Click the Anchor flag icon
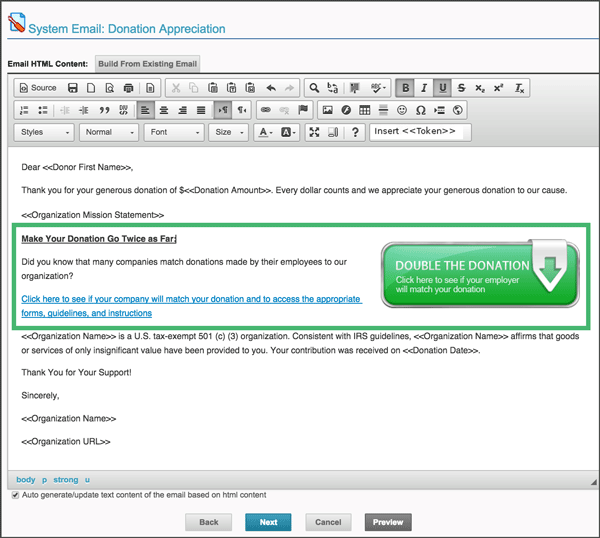This screenshot has width=600, height=538. [x=303, y=111]
